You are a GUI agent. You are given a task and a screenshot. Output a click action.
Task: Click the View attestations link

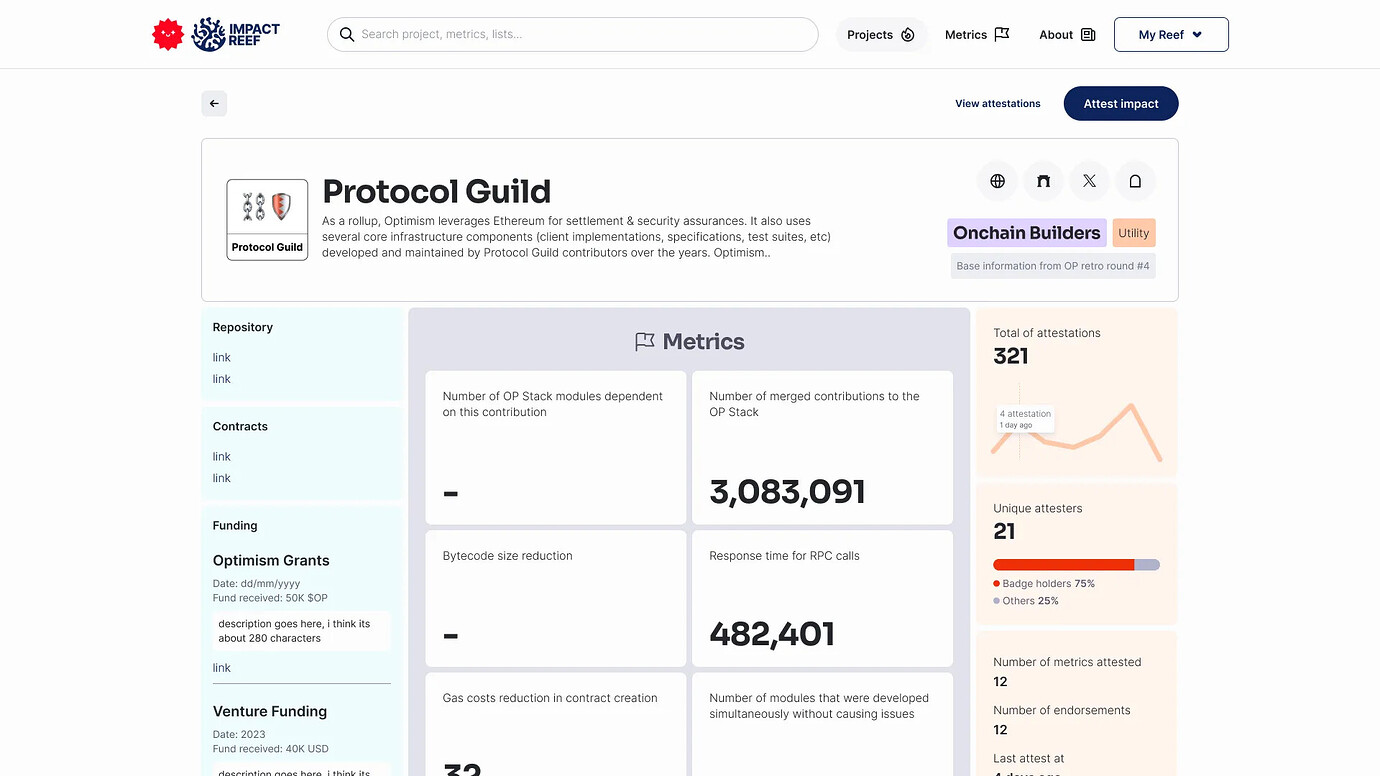[x=998, y=104]
